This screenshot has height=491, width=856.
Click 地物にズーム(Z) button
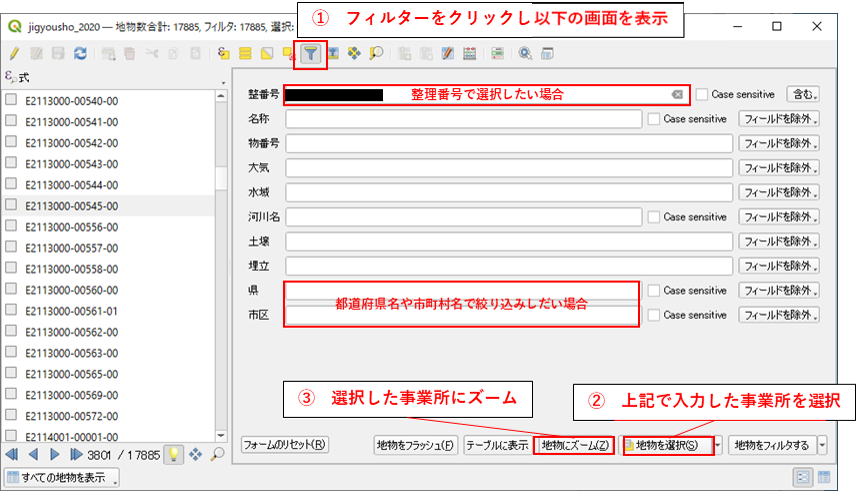(x=575, y=446)
